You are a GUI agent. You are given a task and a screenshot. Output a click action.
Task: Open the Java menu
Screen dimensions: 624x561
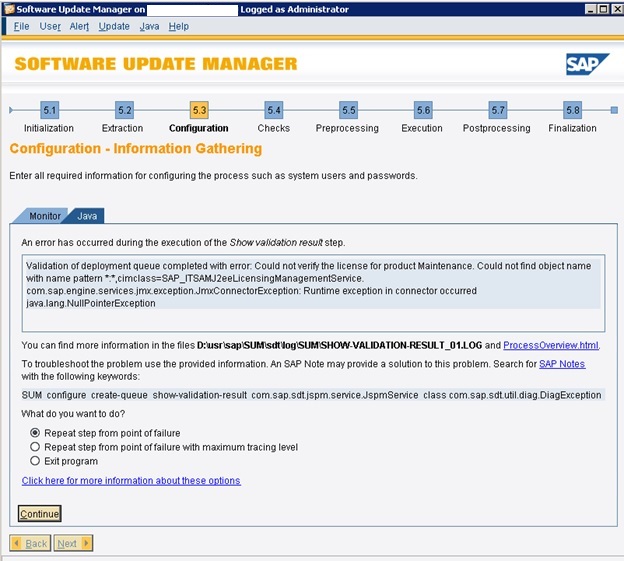point(149,27)
